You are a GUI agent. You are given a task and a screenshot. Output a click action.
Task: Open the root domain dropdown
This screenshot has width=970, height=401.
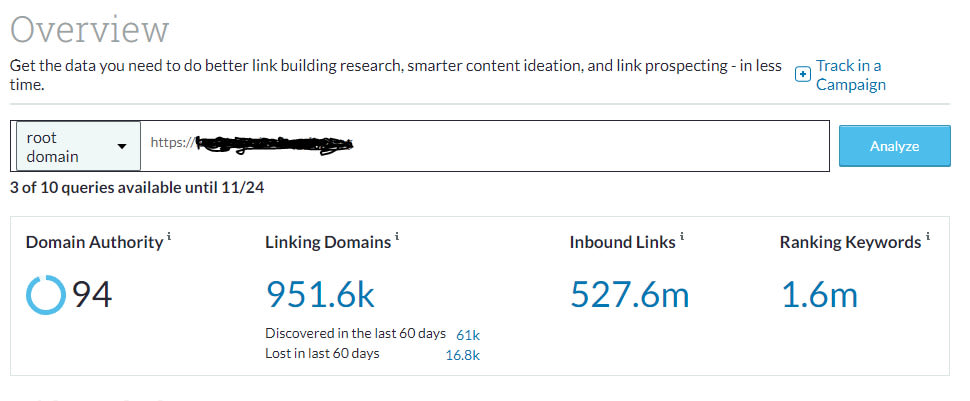pos(78,146)
